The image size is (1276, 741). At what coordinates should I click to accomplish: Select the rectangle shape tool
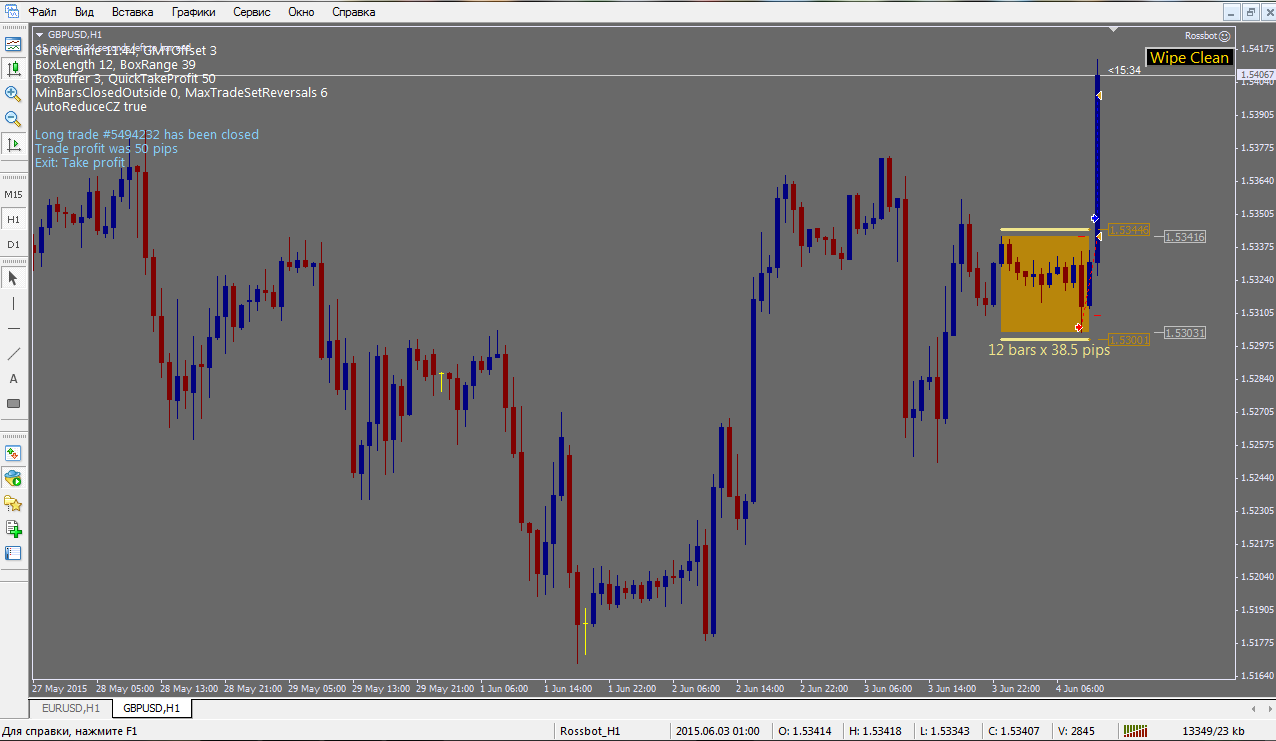(x=13, y=403)
